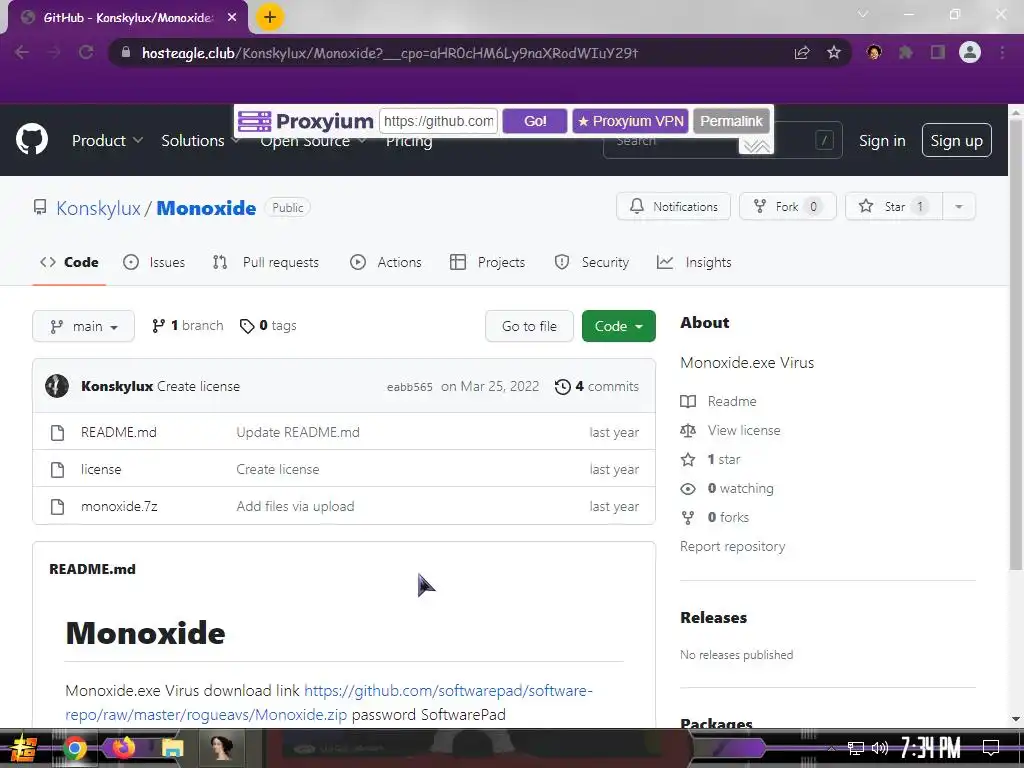Bookmark this page with star icon
The width and height of the screenshot is (1024, 768).
pos(834,52)
